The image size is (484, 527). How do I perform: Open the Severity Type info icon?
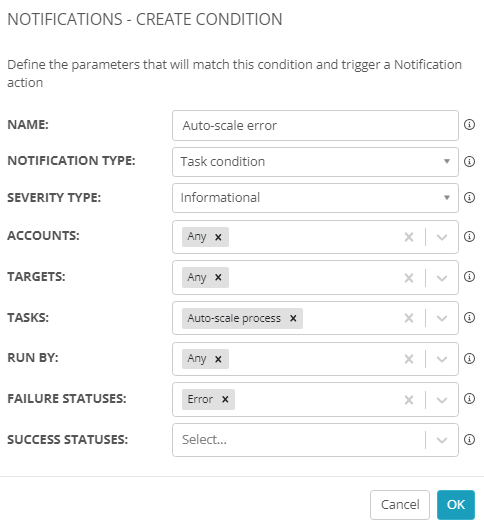[x=469, y=197]
